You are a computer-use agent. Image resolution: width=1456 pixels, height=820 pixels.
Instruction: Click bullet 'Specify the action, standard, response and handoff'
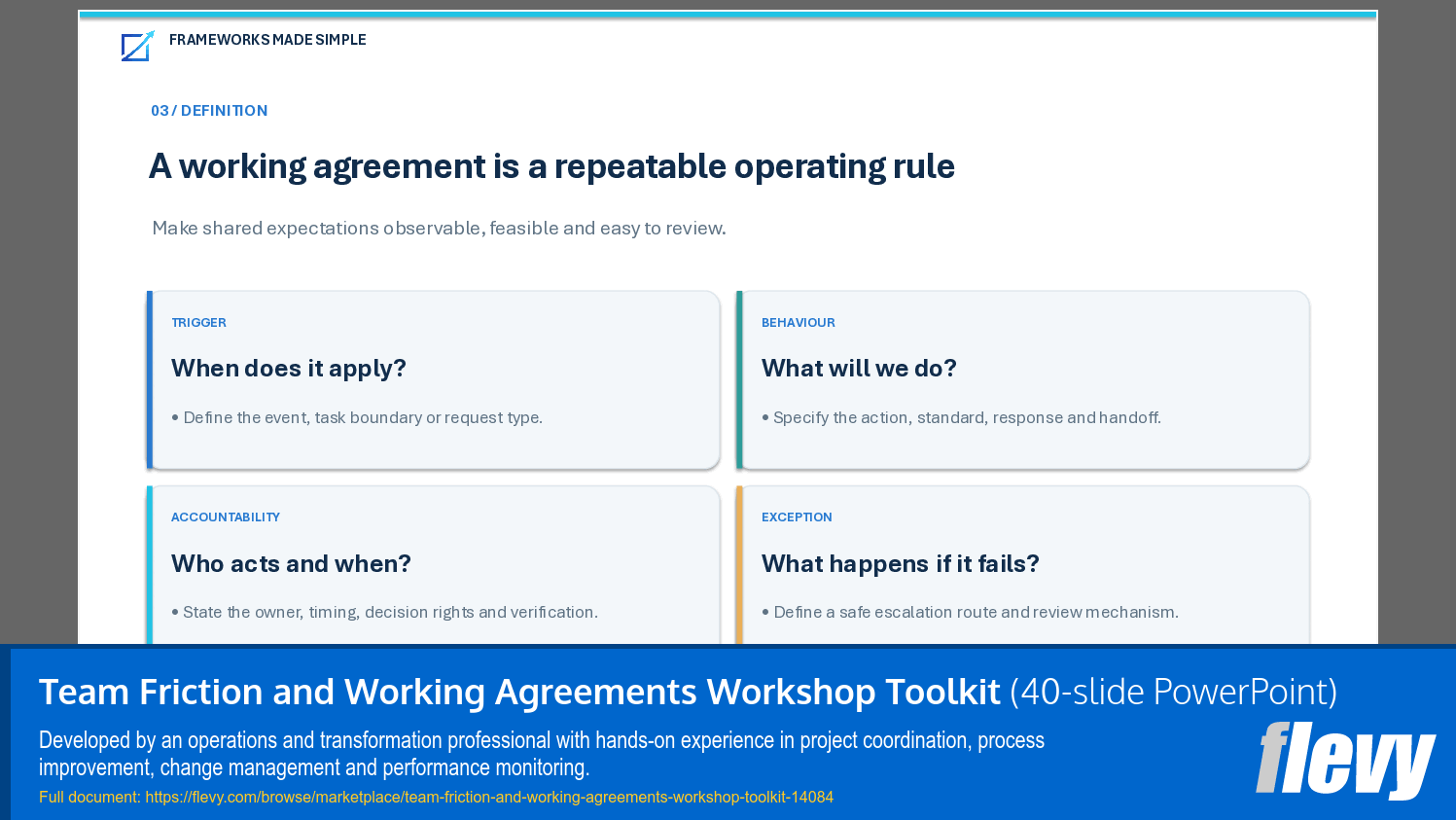[961, 417]
